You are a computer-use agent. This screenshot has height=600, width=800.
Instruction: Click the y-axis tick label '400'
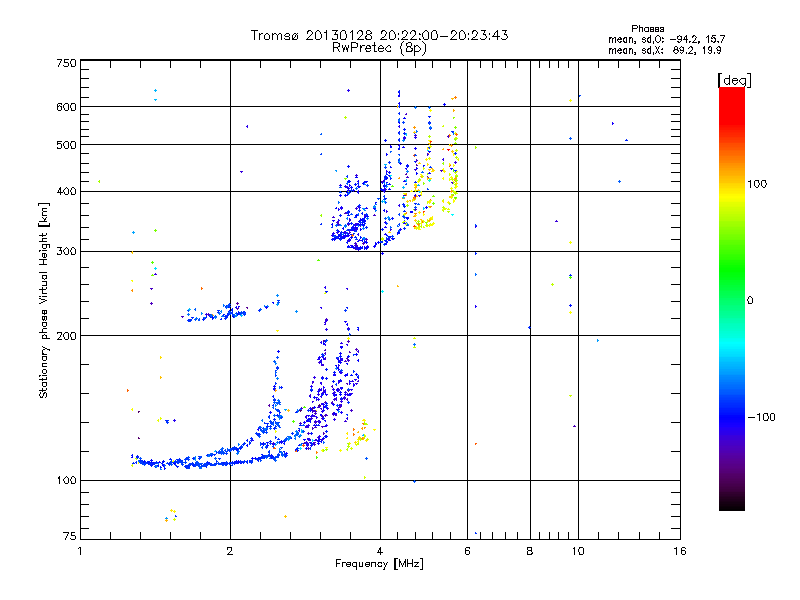[x=66, y=192]
